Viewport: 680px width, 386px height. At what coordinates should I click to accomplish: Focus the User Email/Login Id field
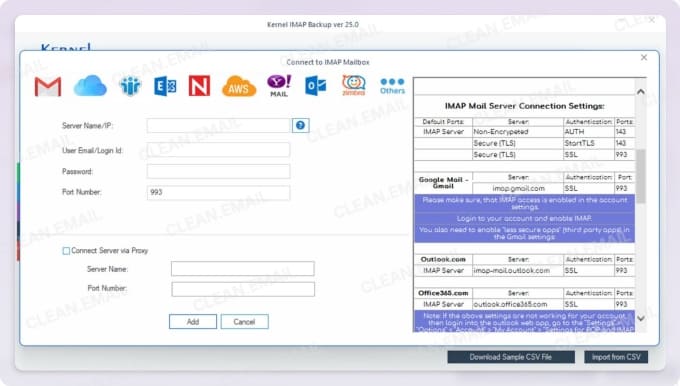coord(218,150)
